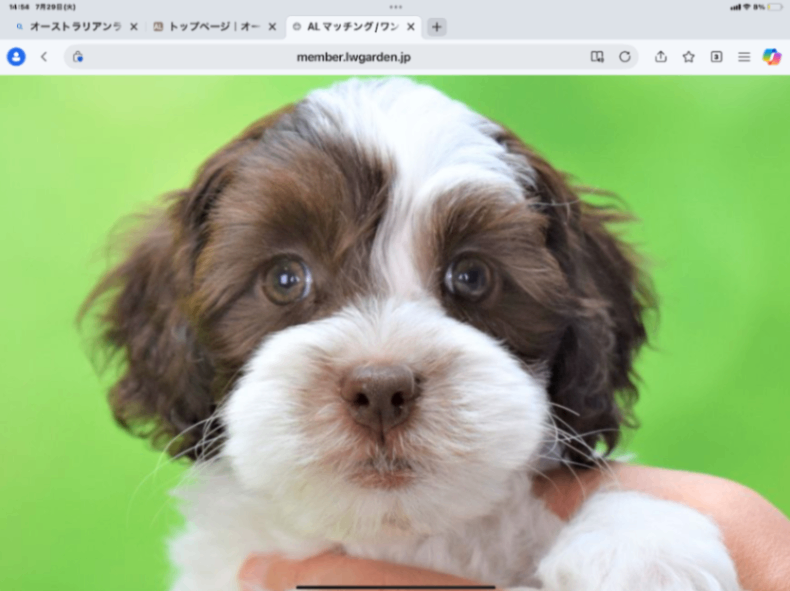
Task: Close the オーストラリアン tab
Action: tap(134, 27)
